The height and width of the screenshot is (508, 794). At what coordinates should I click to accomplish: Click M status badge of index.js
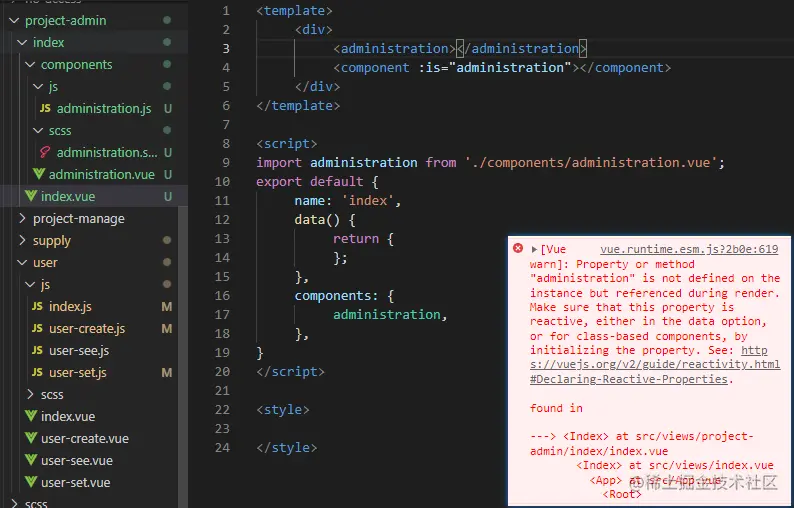[x=167, y=306]
